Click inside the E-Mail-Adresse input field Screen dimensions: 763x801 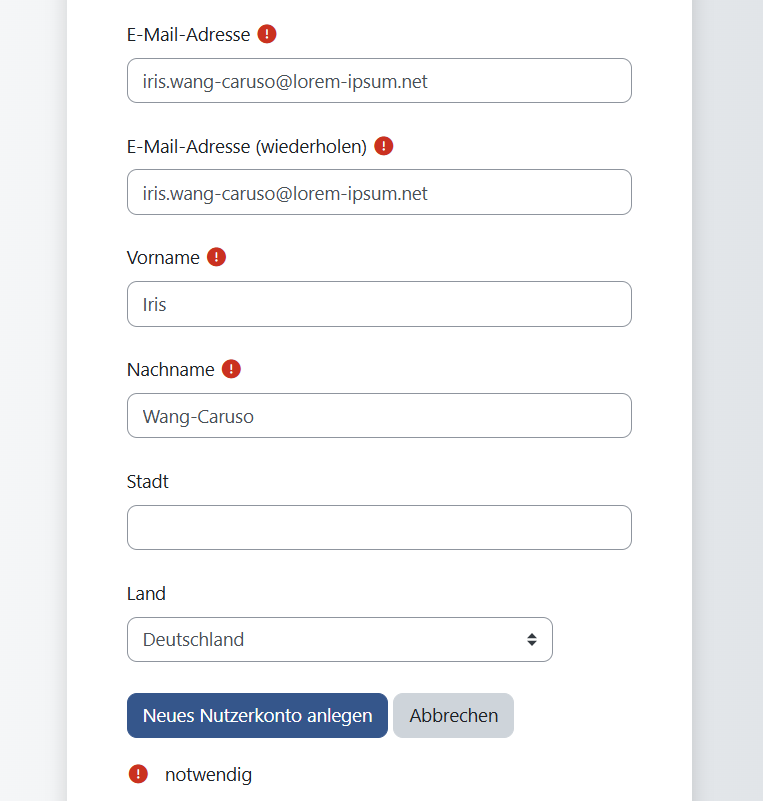379,80
